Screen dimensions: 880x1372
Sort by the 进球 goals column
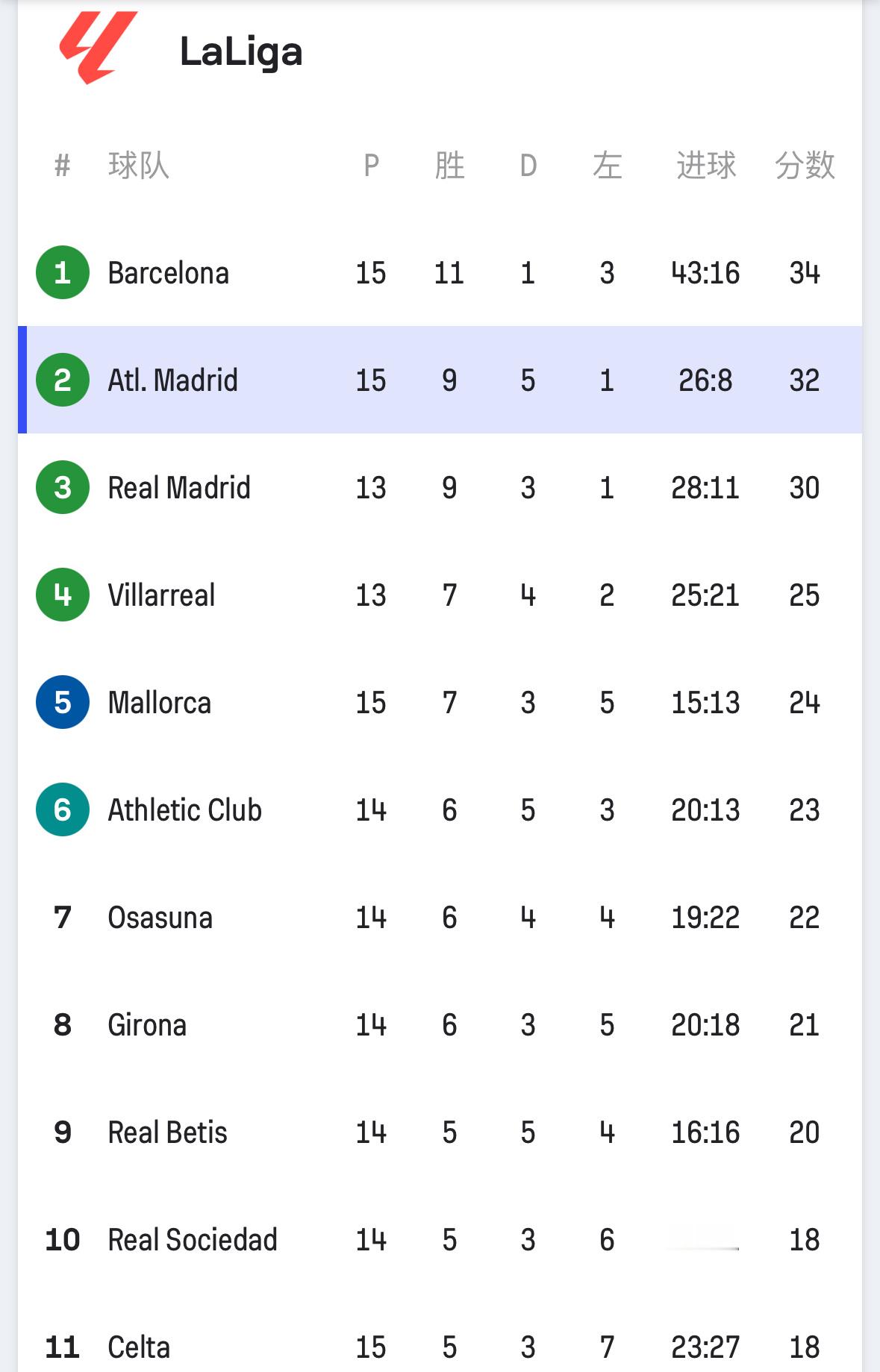click(705, 166)
